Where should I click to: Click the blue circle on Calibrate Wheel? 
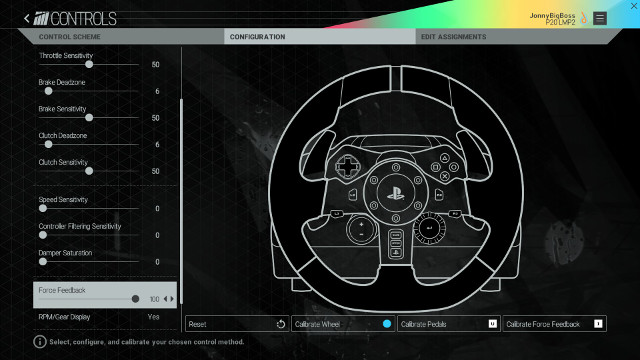click(387, 324)
